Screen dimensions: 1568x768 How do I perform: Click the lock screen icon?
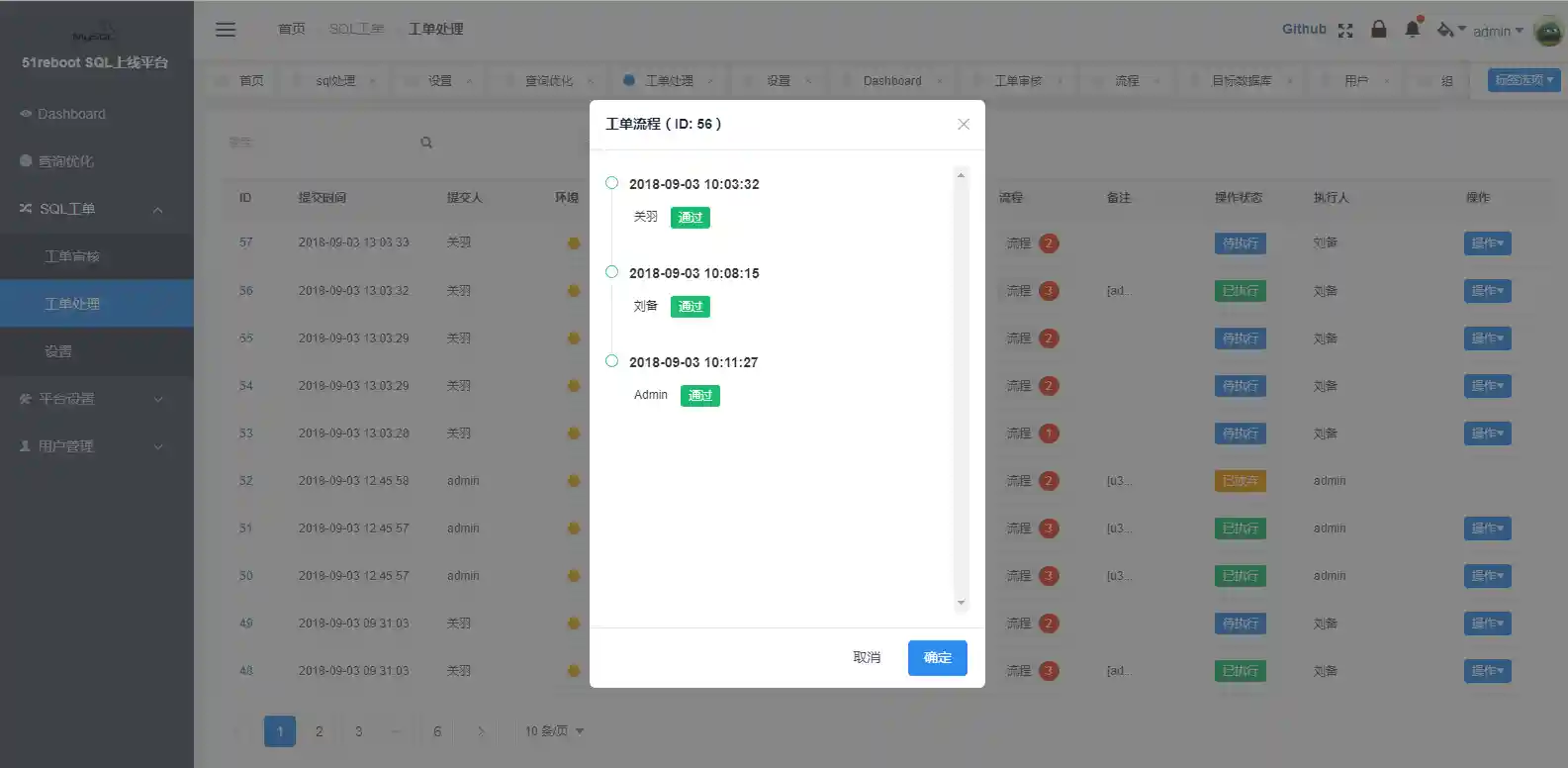coord(1379,30)
